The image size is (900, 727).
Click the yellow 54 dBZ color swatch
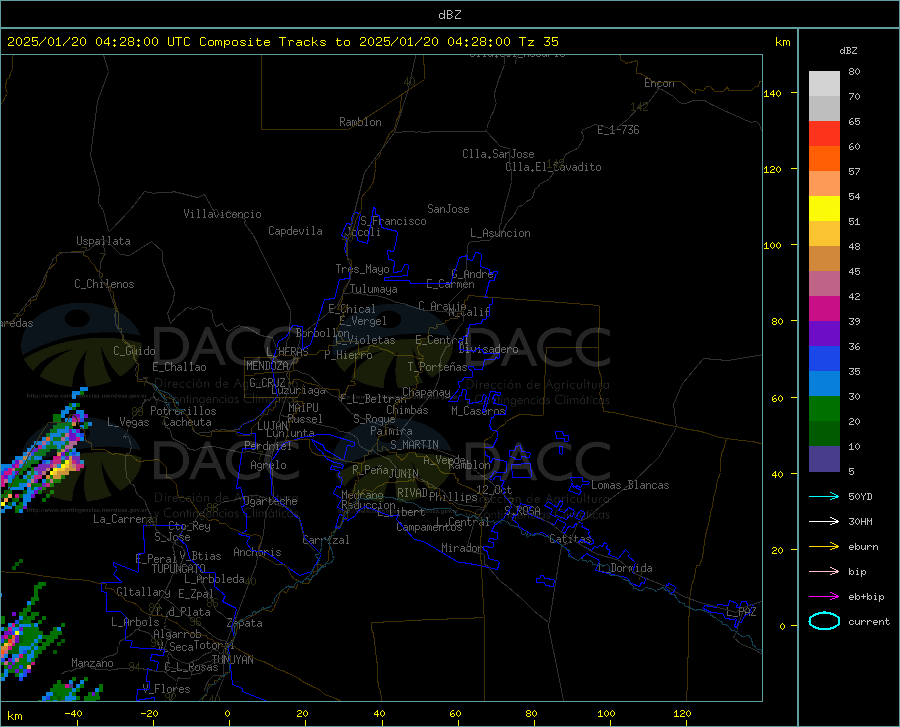[824, 208]
